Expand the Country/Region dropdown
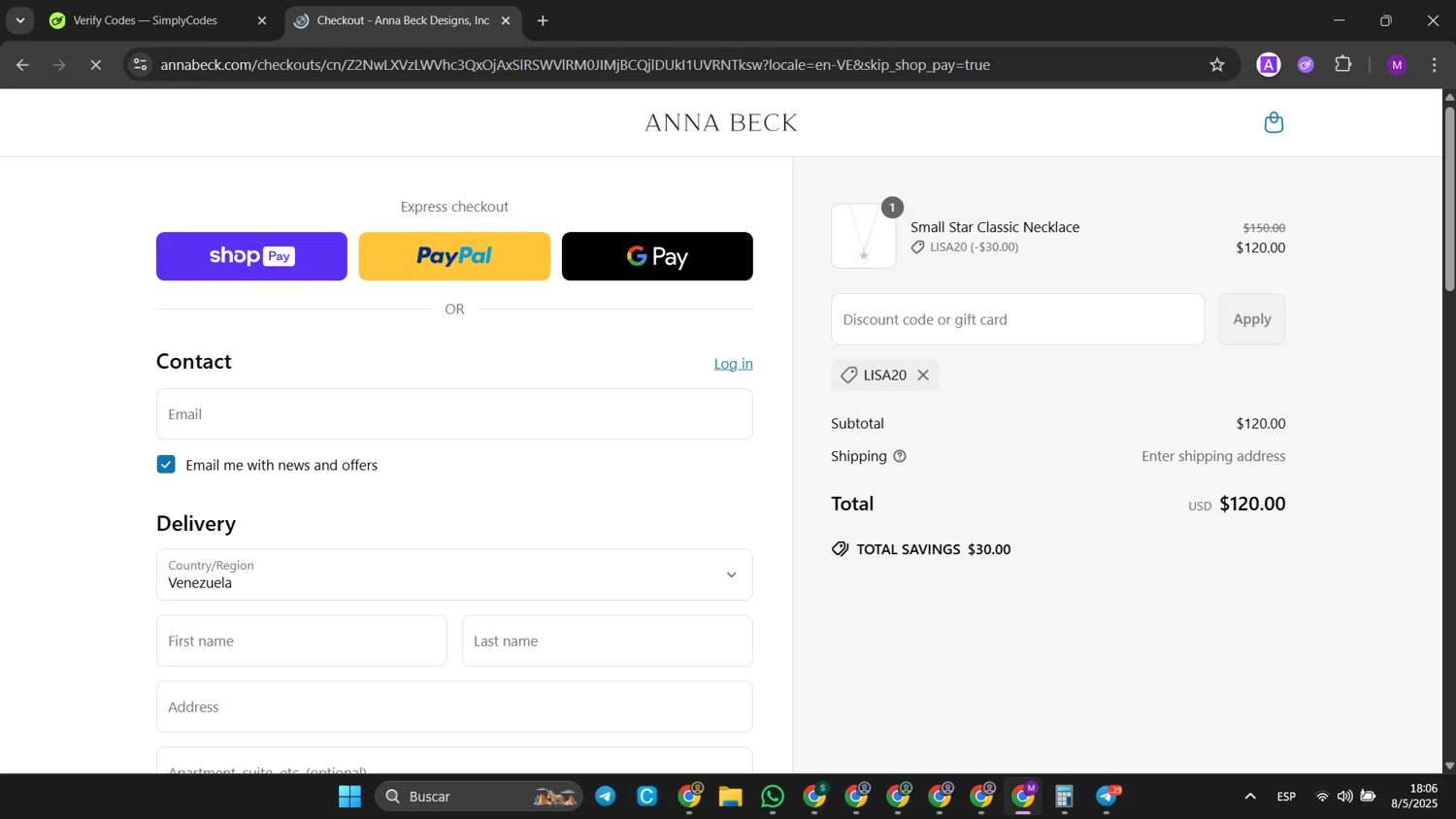This screenshot has height=819, width=1456. click(454, 574)
